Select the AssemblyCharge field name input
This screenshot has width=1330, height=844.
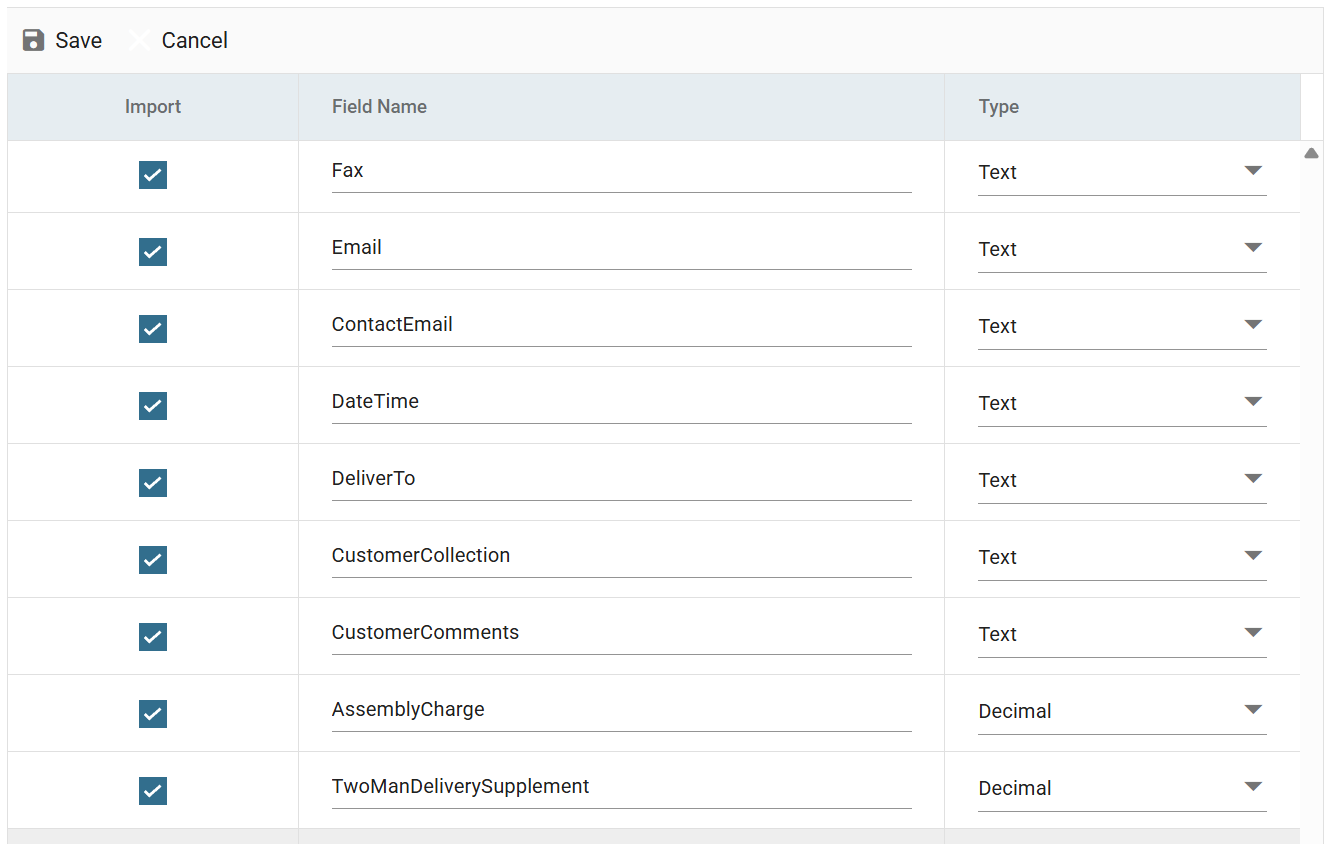(621, 710)
